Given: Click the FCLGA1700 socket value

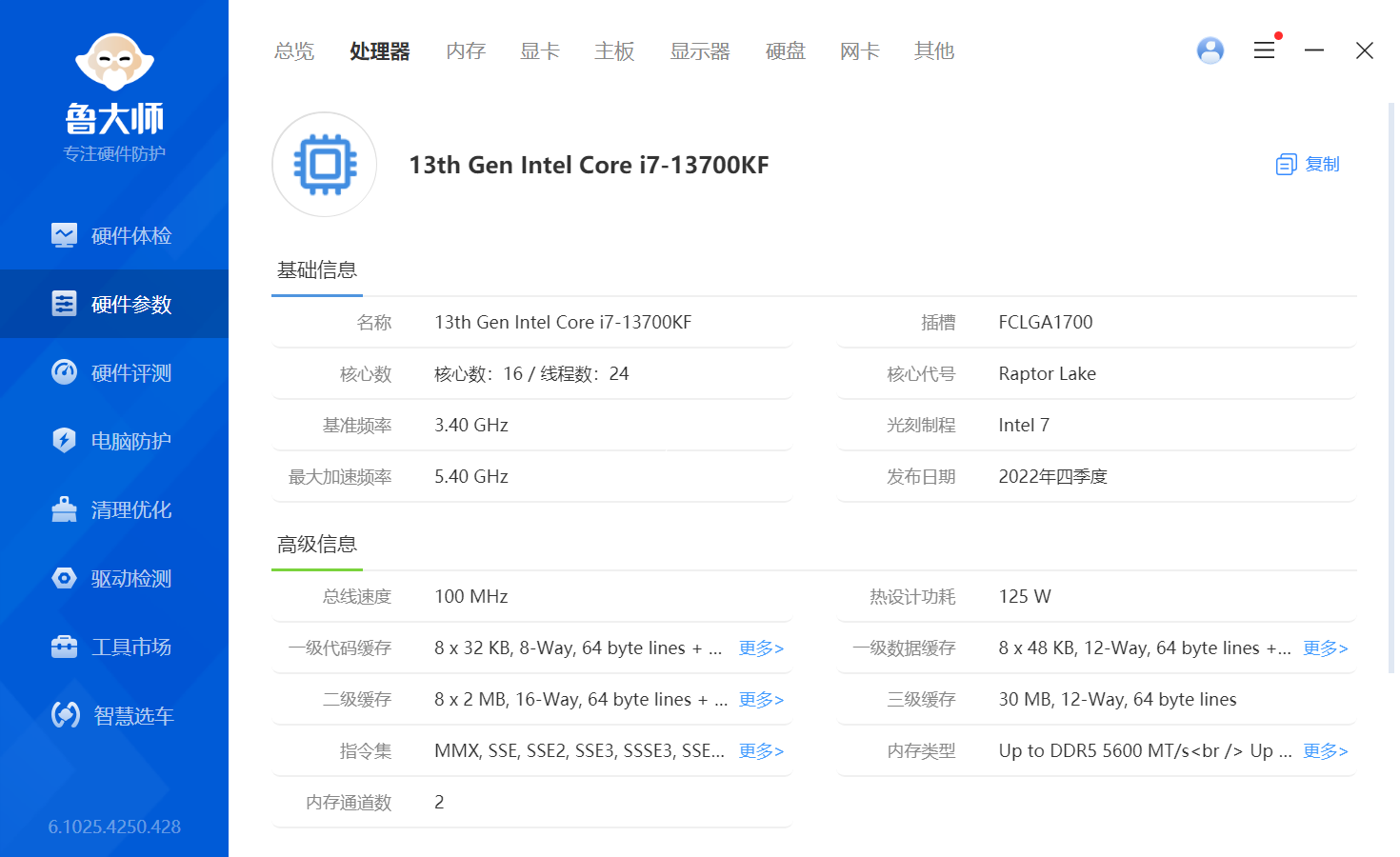Looking at the screenshot, I should (x=1046, y=323).
